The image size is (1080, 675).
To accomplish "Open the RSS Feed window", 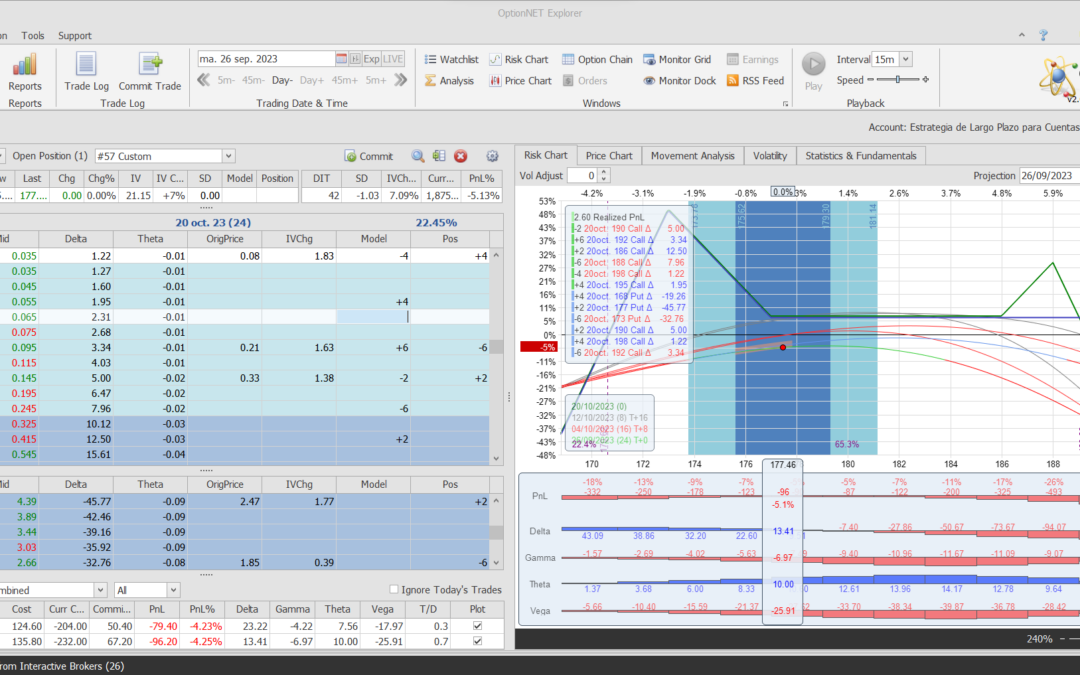I will click(x=755, y=81).
